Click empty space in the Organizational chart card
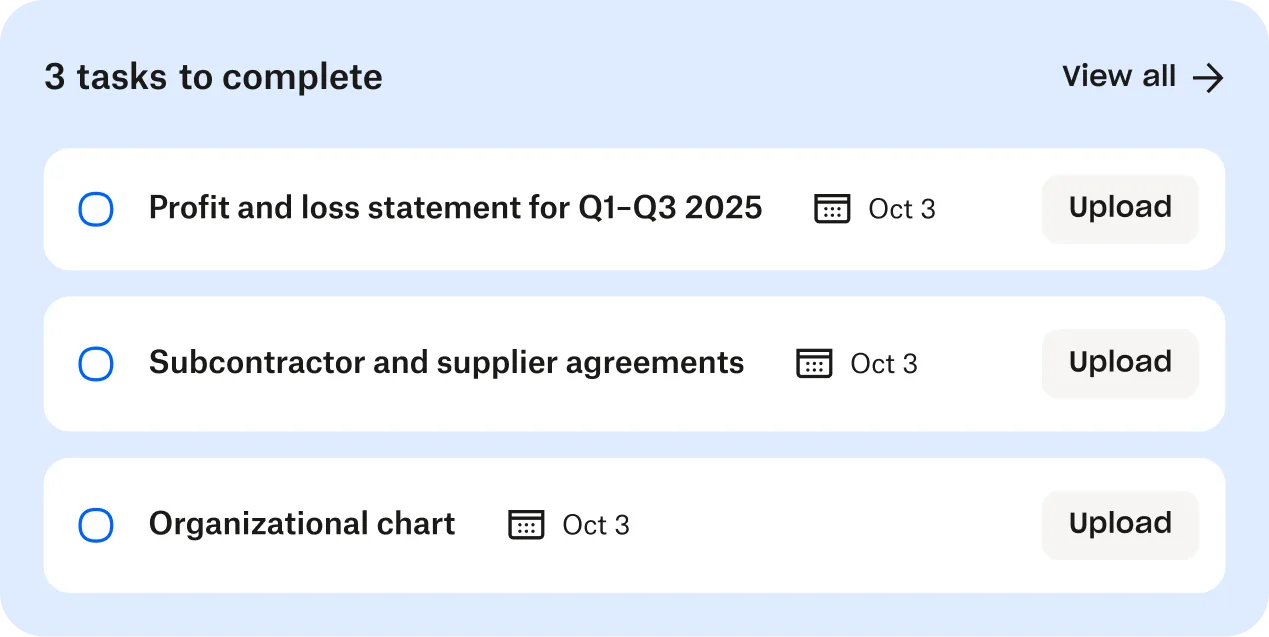Screen dimensions: 1269x637 coord(830,526)
